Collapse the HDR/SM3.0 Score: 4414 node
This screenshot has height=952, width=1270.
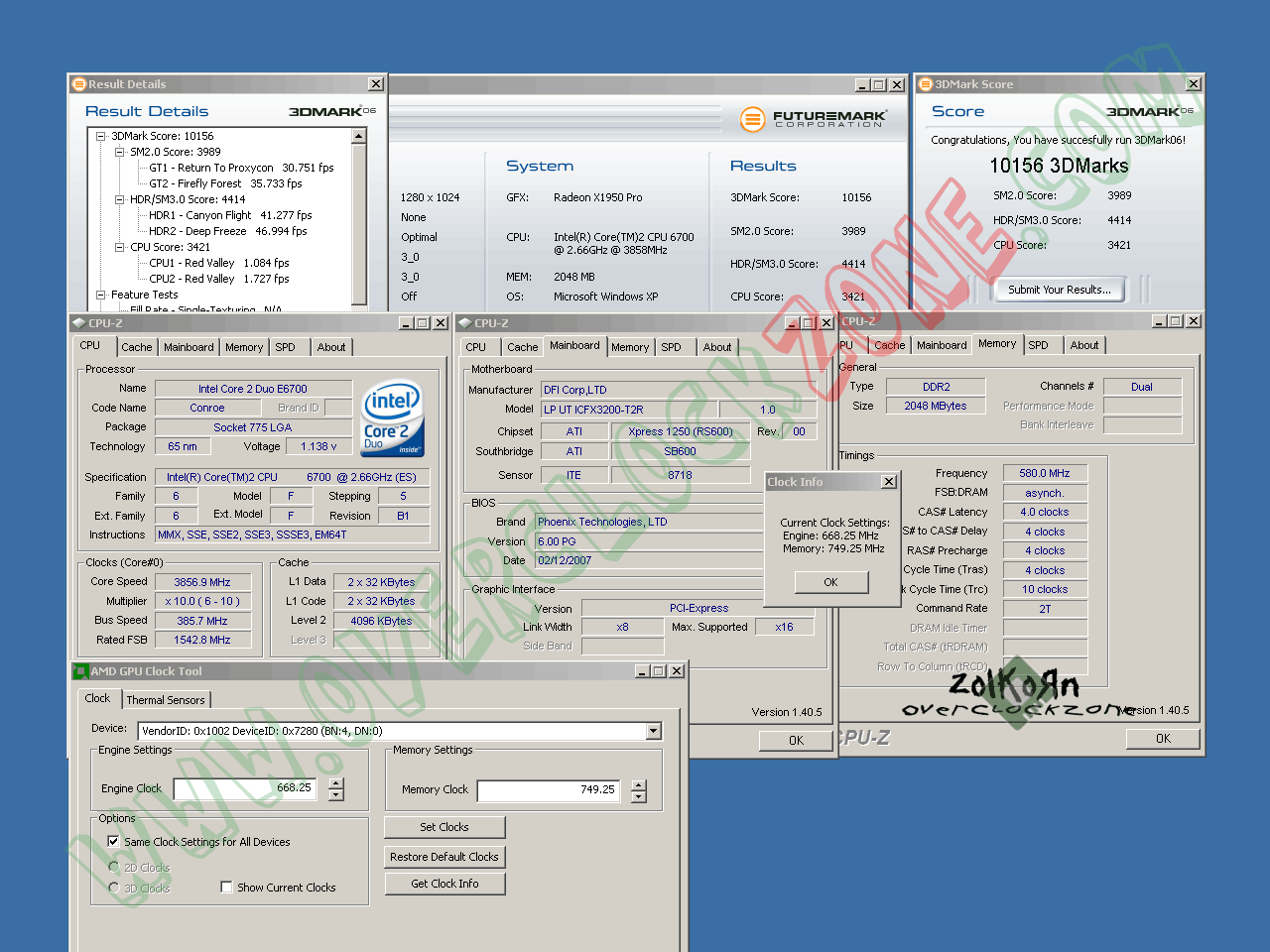click(119, 200)
